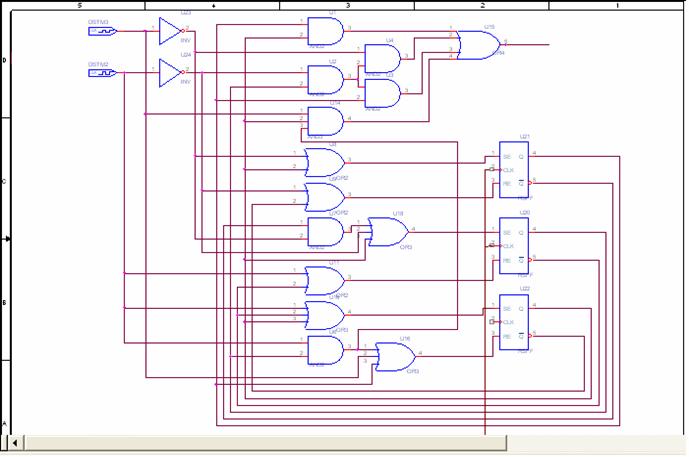Select the U23 inverter gate
This screenshot has height=457, width=689.
[170, 31]
